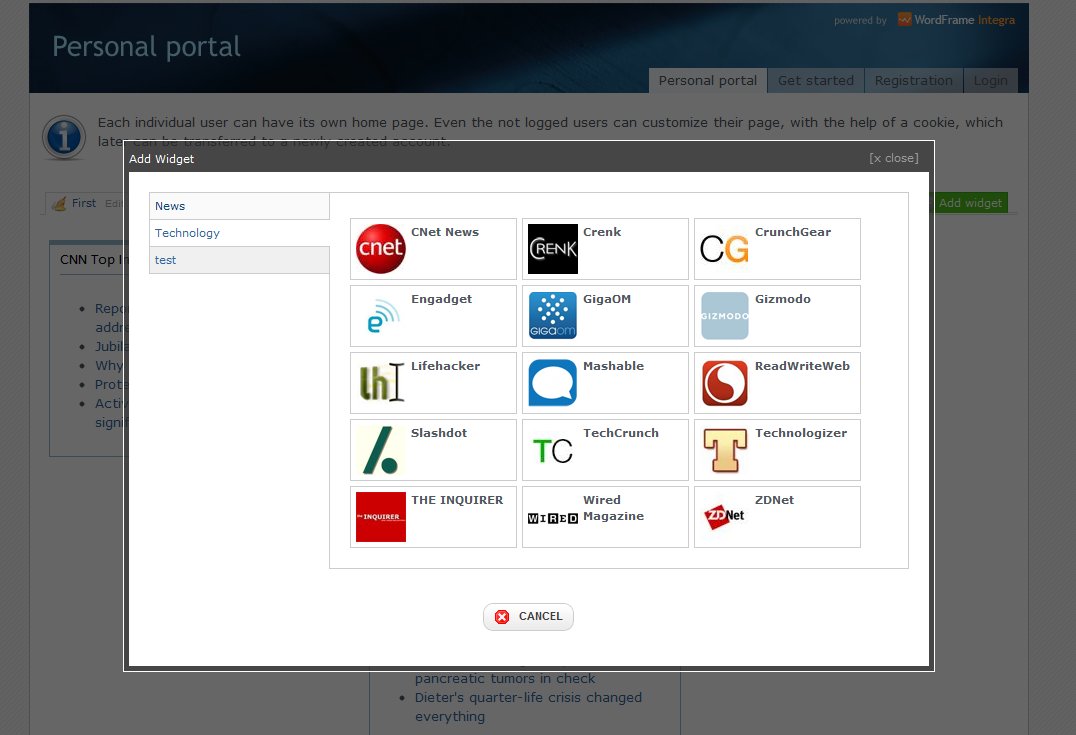
Task: Add the Wired Magazine widget by name
Action: pyautogui.click(x=613, y=508)
